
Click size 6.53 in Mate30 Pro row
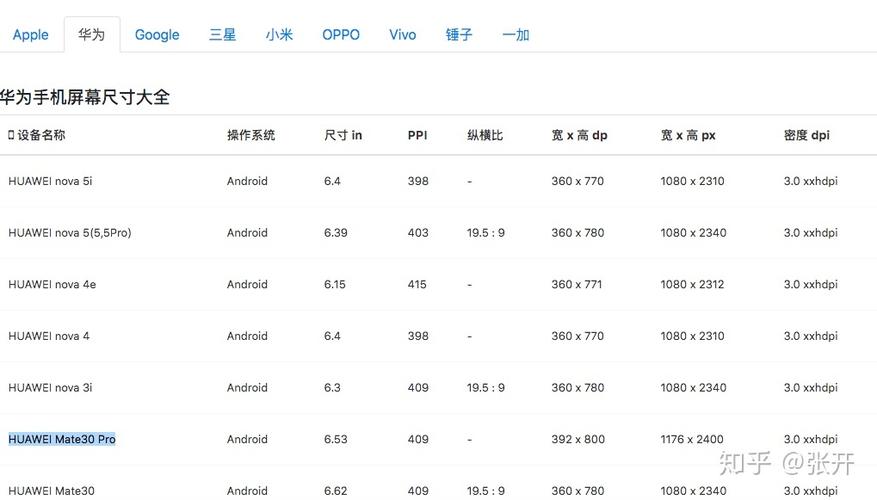pyautogui.click(x=336, y=439)
